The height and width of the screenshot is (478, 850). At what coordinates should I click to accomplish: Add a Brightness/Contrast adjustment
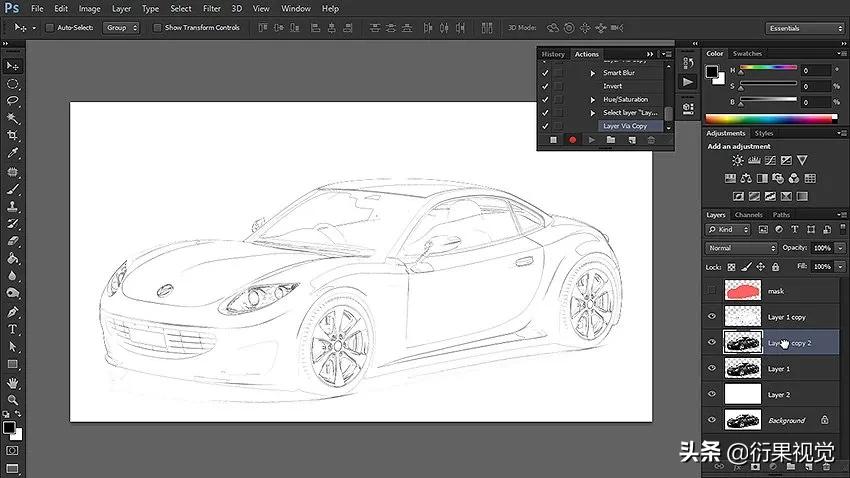pos(738,160)
